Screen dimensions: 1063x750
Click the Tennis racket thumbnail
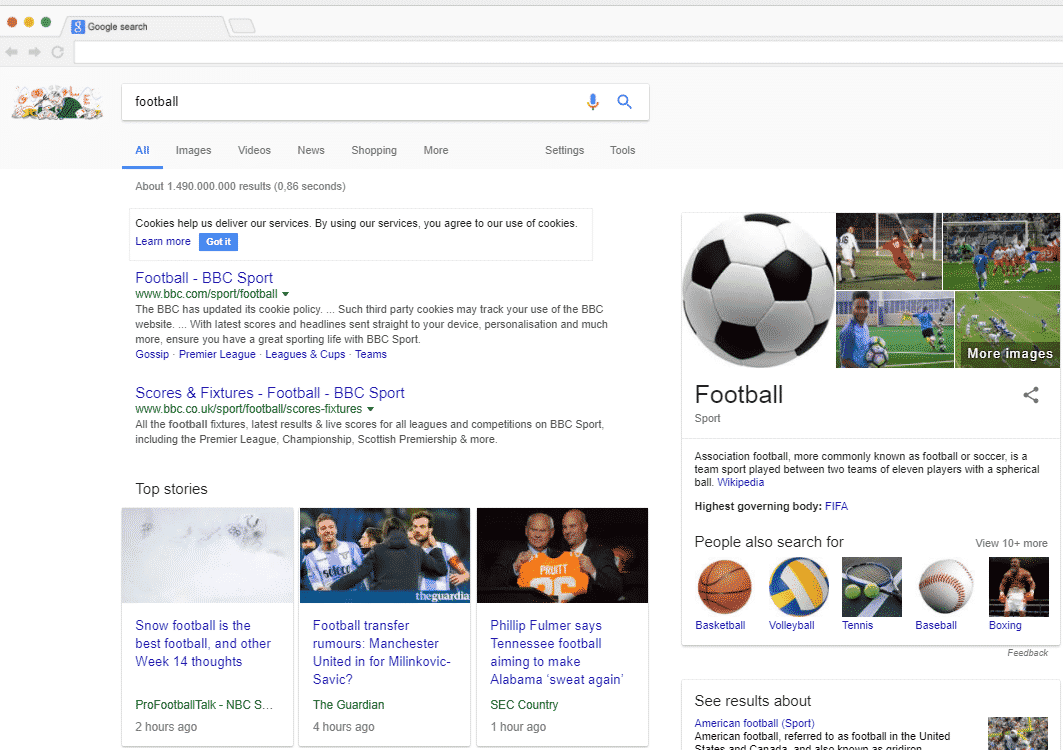click(872, 587)
